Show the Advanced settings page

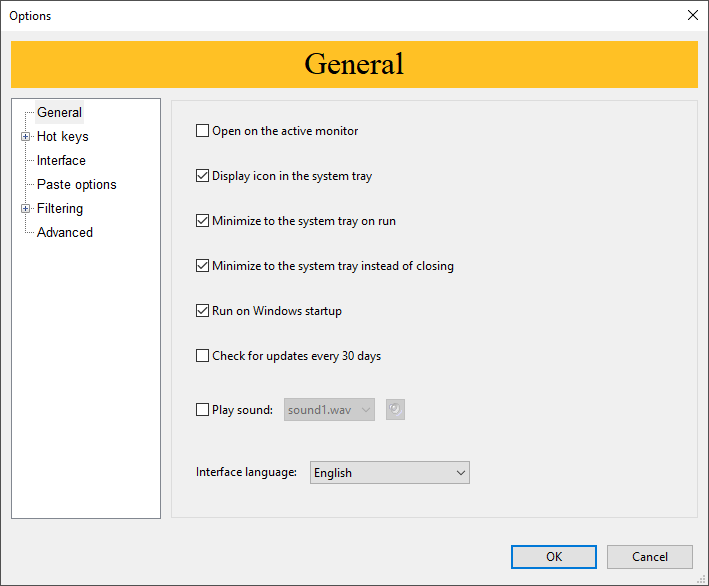(65, 232)
